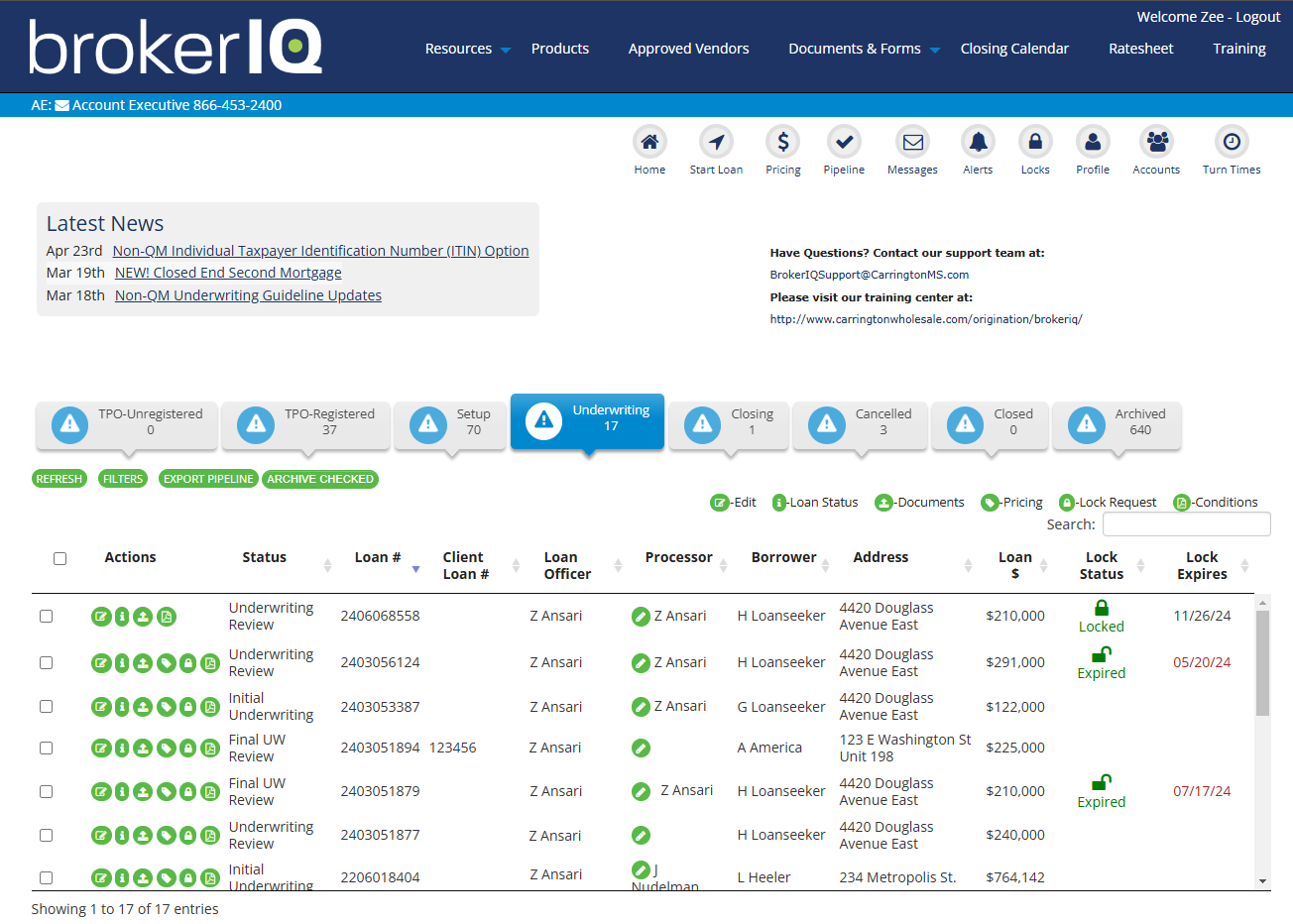Screen dimensions: 1293x924
Task: Switch to the TPO-Registered pipeline tab
Action: point(305,424)
